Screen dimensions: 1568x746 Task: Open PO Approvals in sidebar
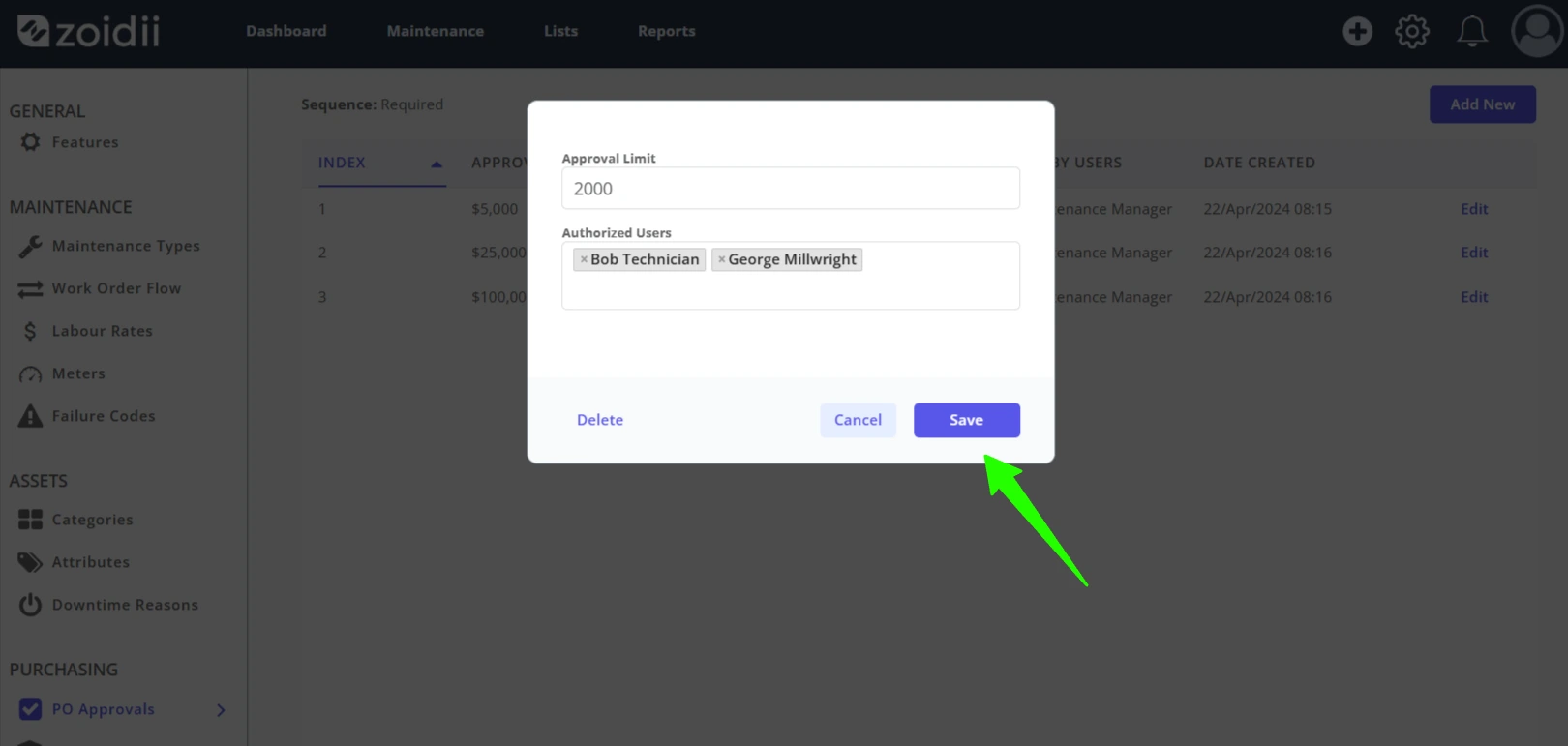[x=104, y=709]
